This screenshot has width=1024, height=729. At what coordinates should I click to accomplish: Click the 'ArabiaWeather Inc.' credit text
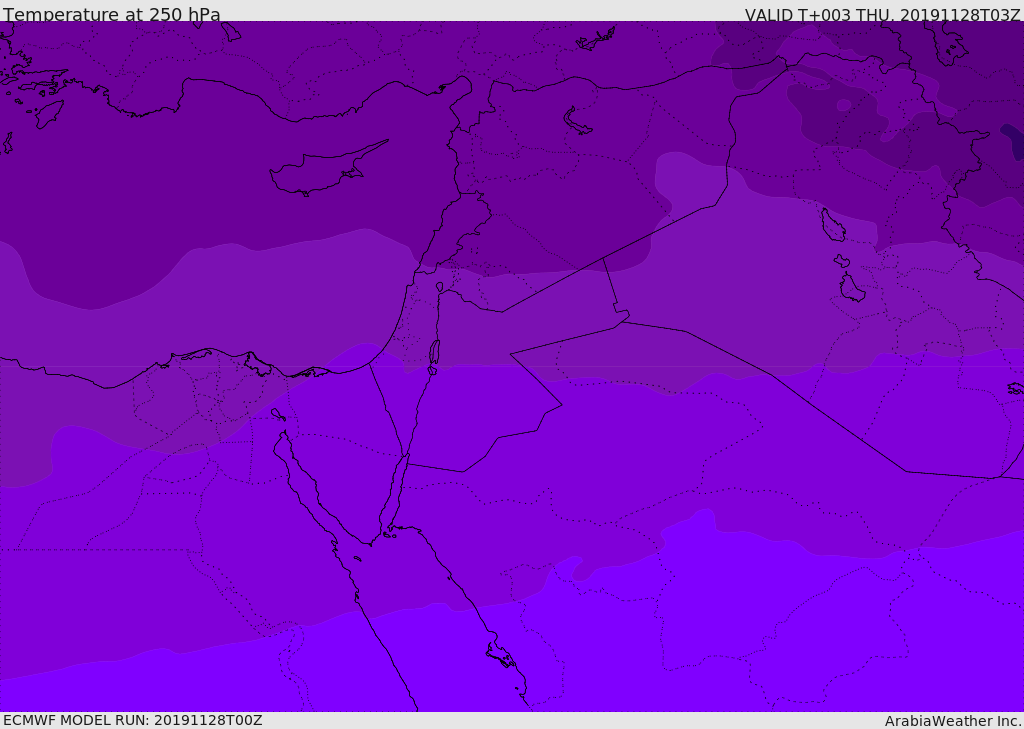(x=953, y=721)
